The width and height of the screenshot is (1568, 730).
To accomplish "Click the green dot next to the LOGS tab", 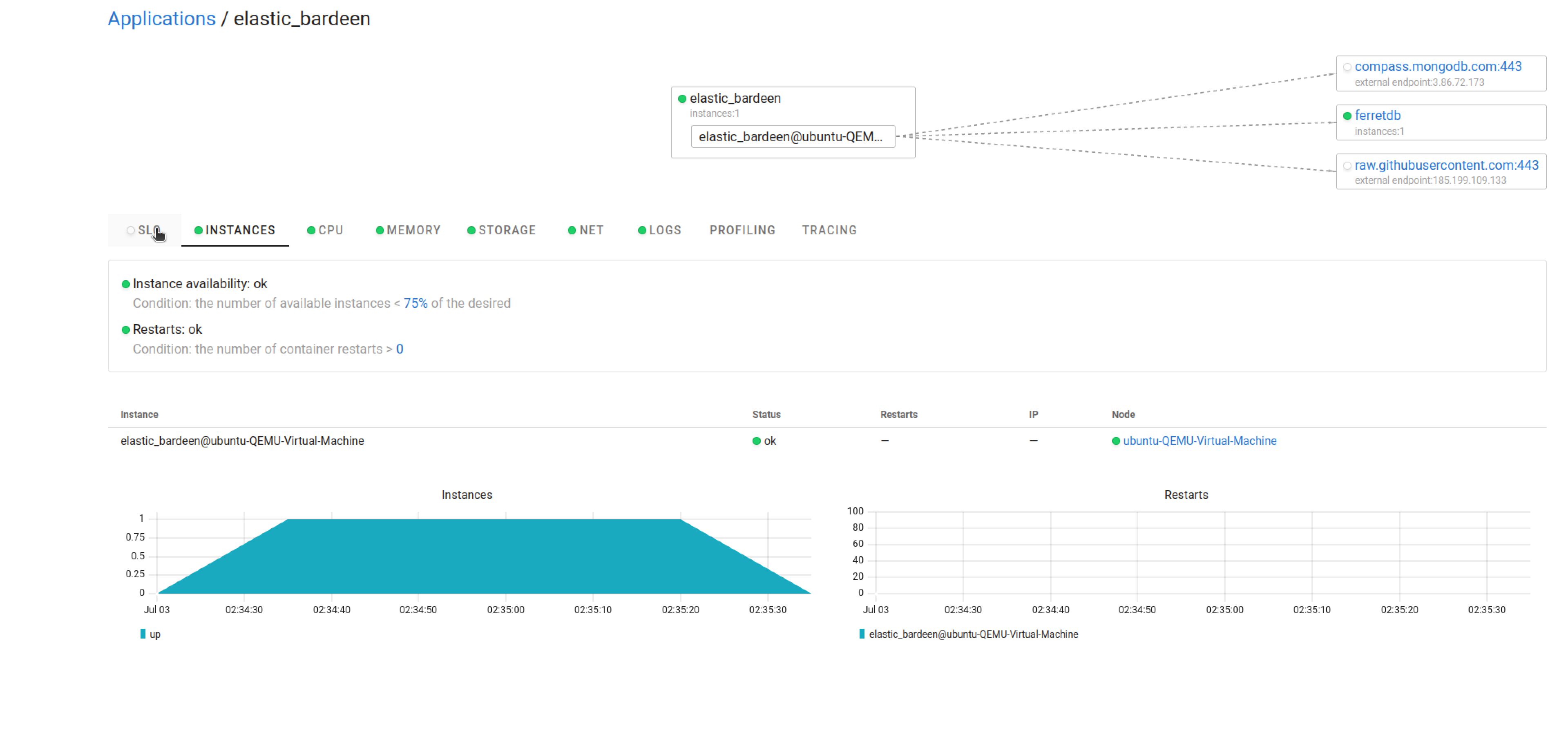I will click(642, 230).
